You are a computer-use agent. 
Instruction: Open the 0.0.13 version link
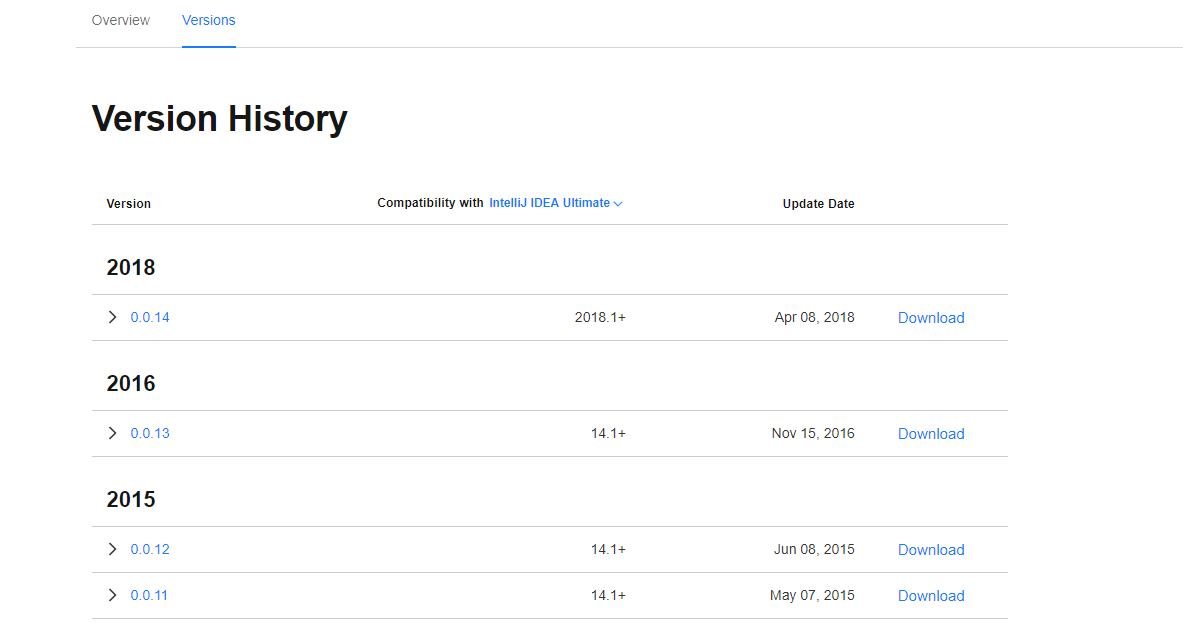point(150,433)
